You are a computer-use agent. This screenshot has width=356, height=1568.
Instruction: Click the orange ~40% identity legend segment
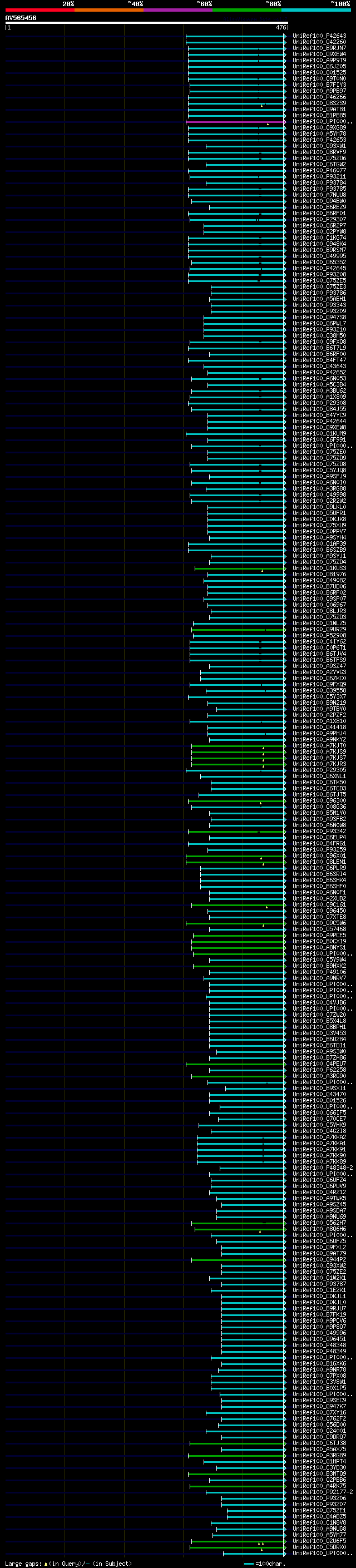[109, 10]
